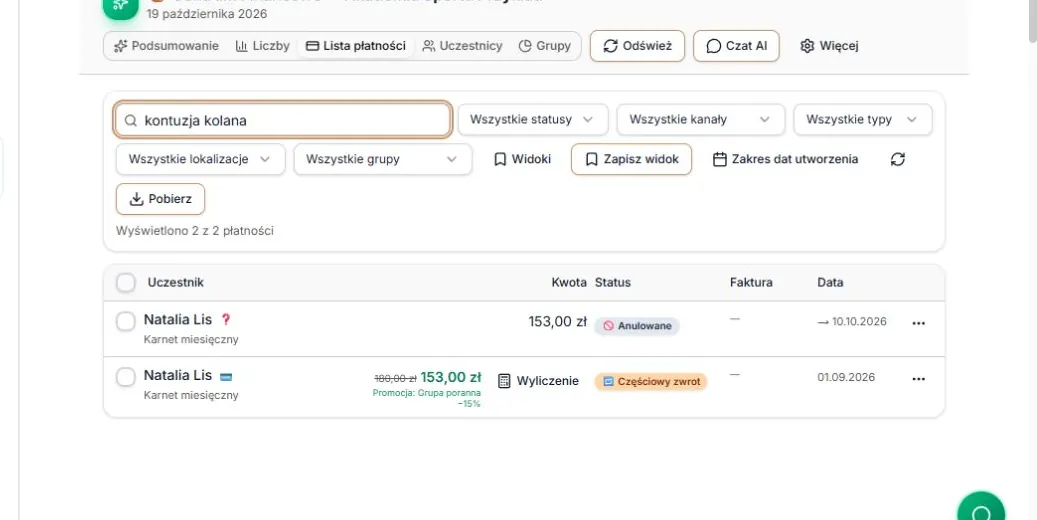
Task: Click the date 19 października 2026
Action: [207, 14]
